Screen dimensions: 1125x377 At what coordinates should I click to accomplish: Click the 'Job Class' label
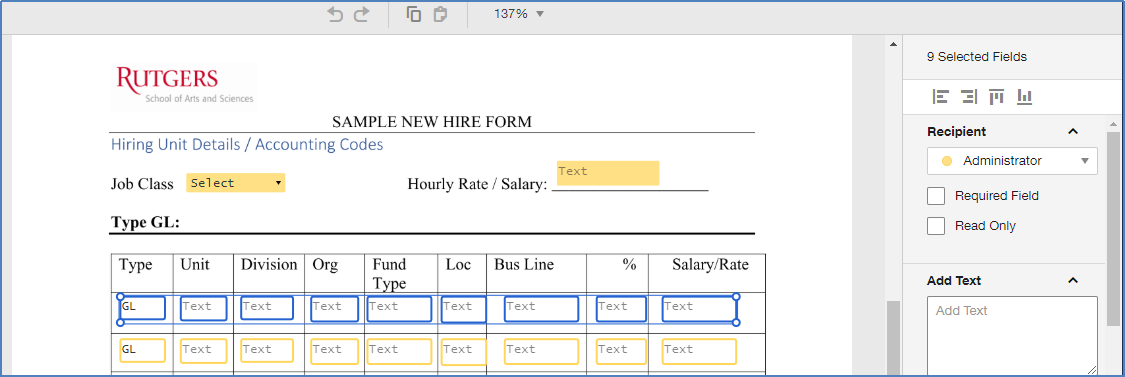coord(142,184)
